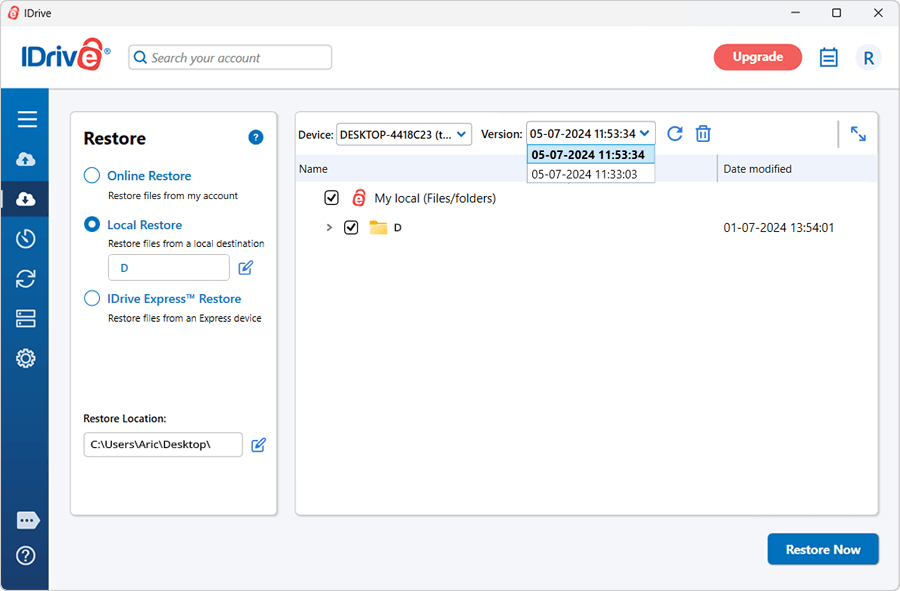Click the IDrive logo
Viewport: 900px width, 591px height.
65,55
